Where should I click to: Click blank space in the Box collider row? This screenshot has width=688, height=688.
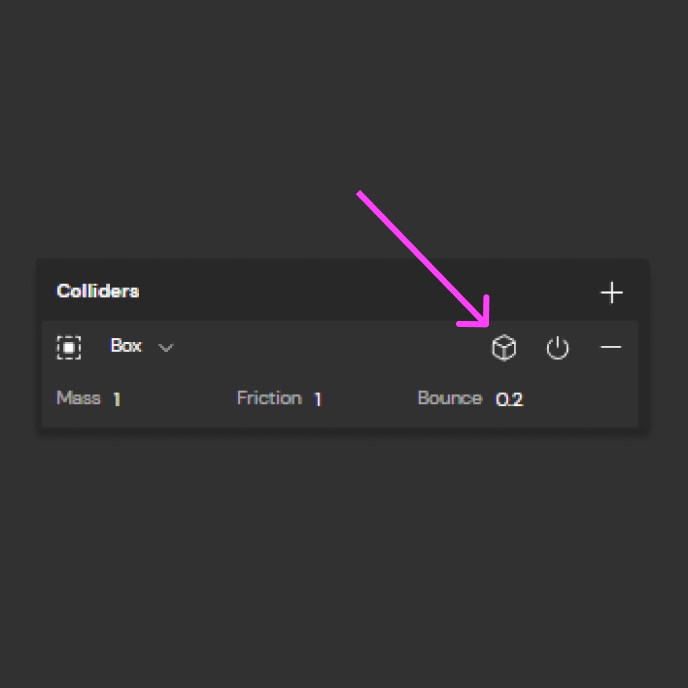click(329, 347)
